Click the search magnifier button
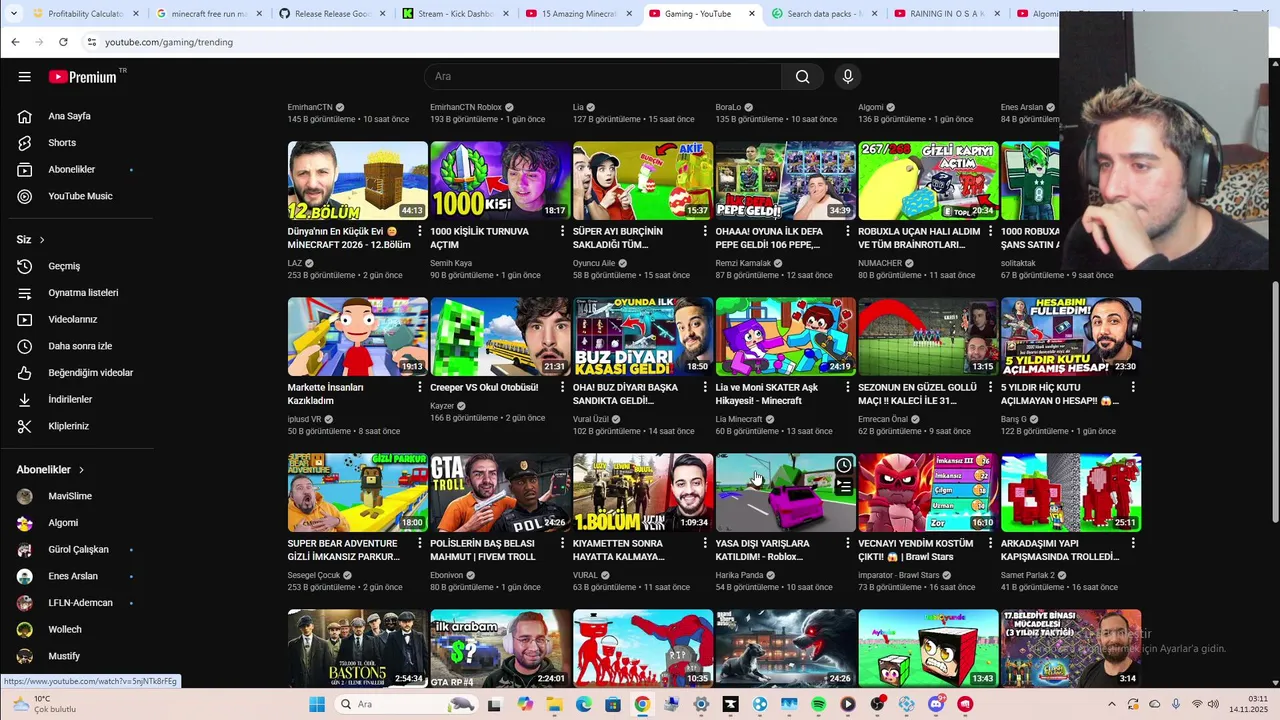The height and width of the screenshot is (720, 1280). (x=802, y=77)
